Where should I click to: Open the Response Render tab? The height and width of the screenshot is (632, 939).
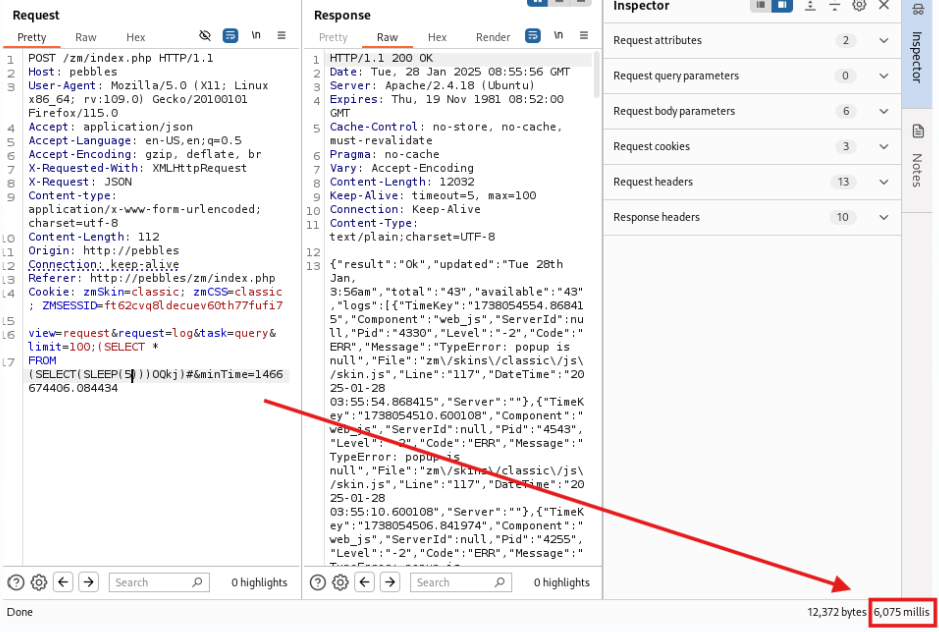click(x=493, y=37)
